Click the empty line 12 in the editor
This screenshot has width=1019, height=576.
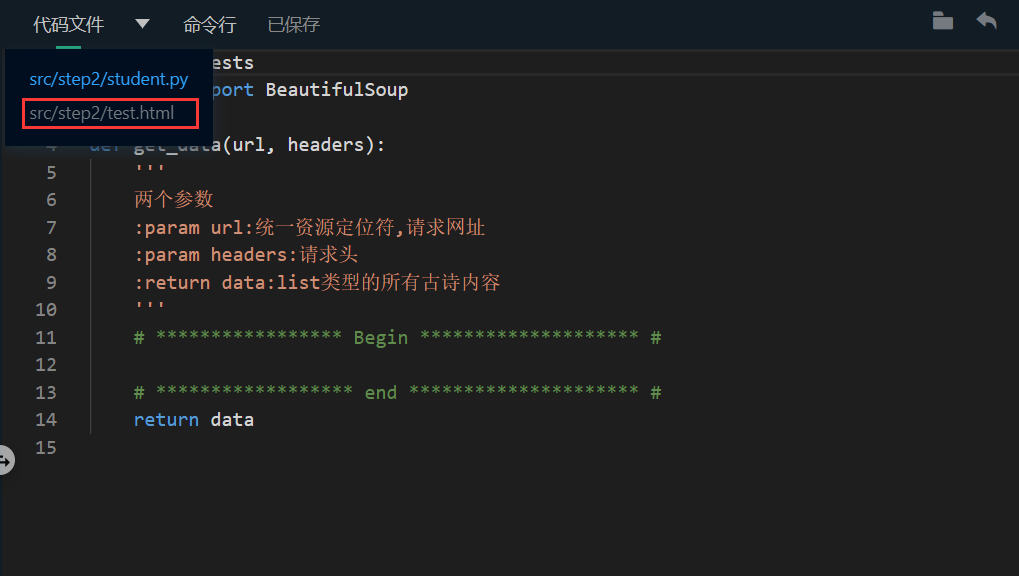(x=300, y=364)
